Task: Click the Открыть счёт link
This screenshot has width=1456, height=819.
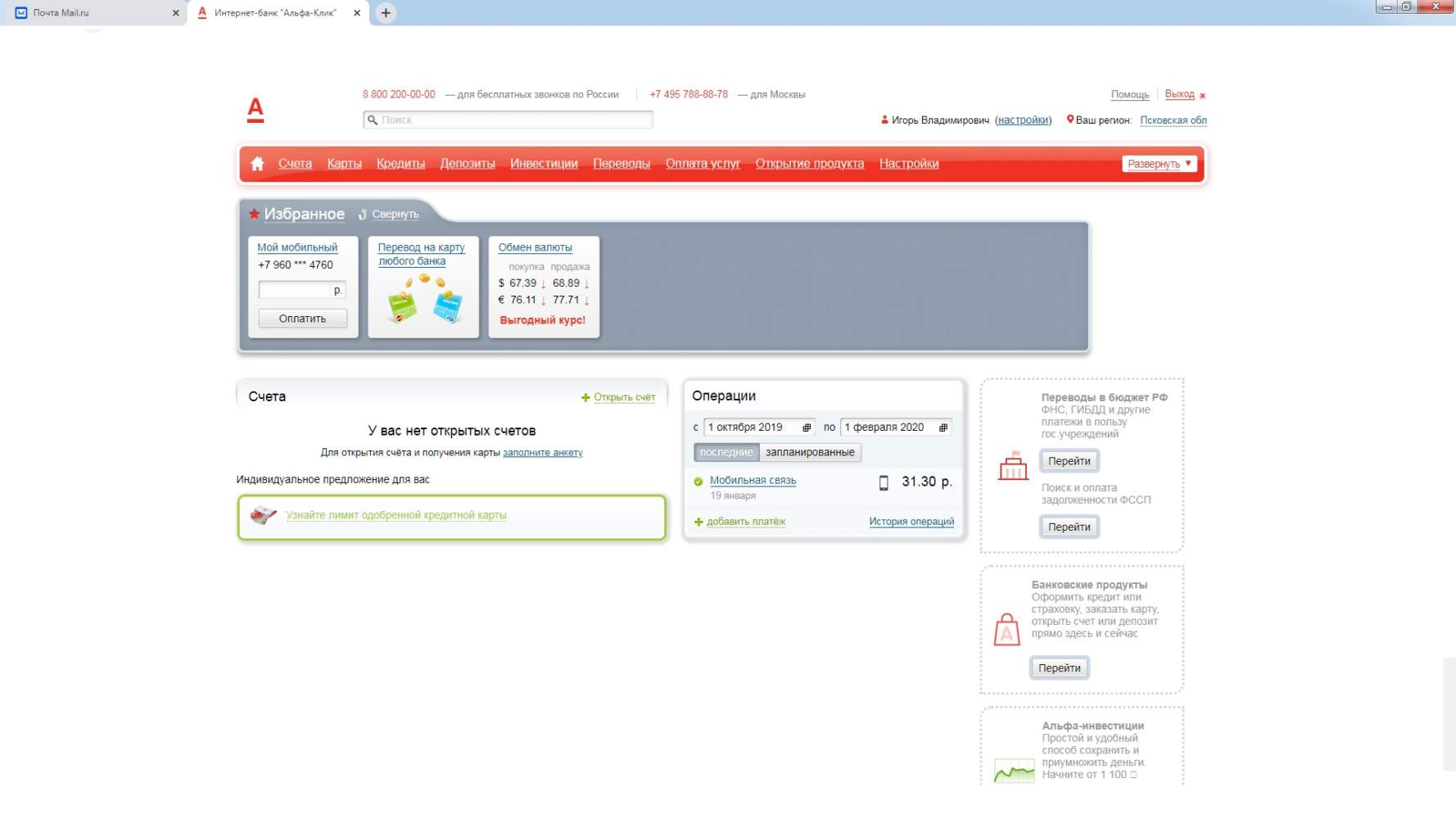Action: pos(625,398)
